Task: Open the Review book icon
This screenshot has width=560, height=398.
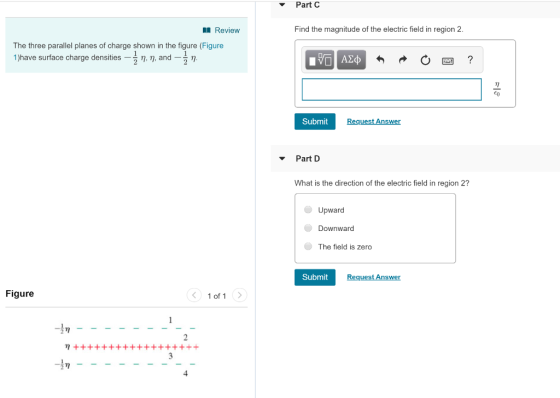Action: pos(206,30)
